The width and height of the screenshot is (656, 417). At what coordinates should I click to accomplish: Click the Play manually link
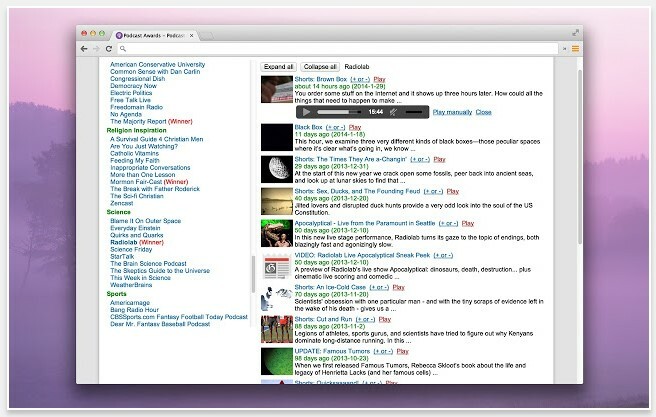tap(452, 112)
